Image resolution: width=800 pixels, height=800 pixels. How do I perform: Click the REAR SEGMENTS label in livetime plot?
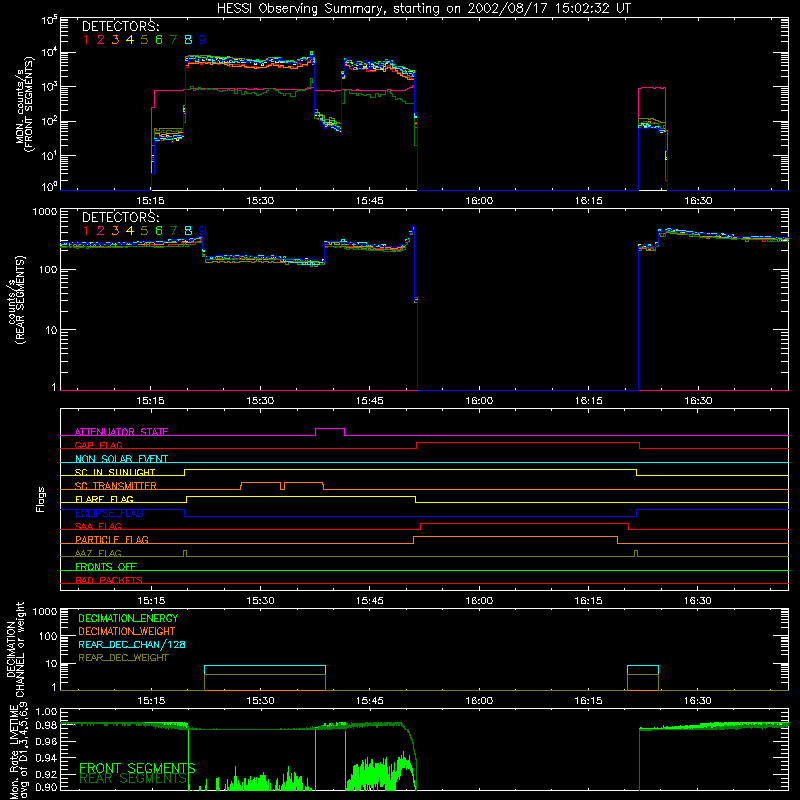134,779
